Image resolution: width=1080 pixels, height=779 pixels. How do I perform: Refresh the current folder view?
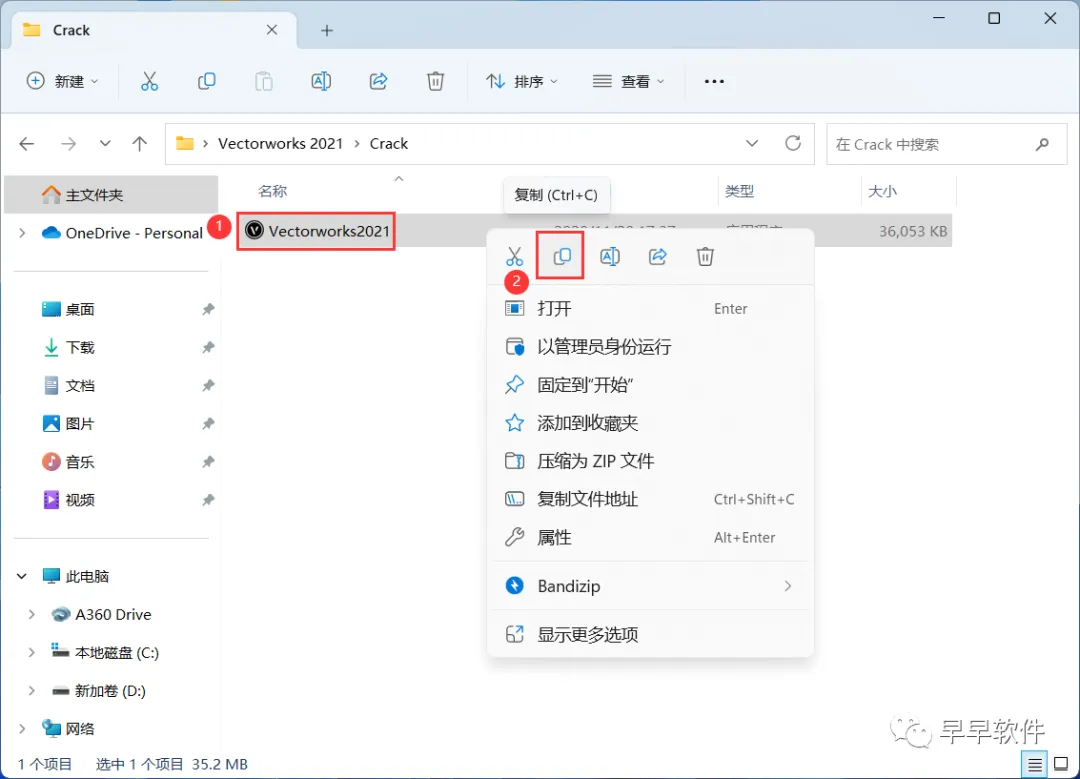point(793,143)
